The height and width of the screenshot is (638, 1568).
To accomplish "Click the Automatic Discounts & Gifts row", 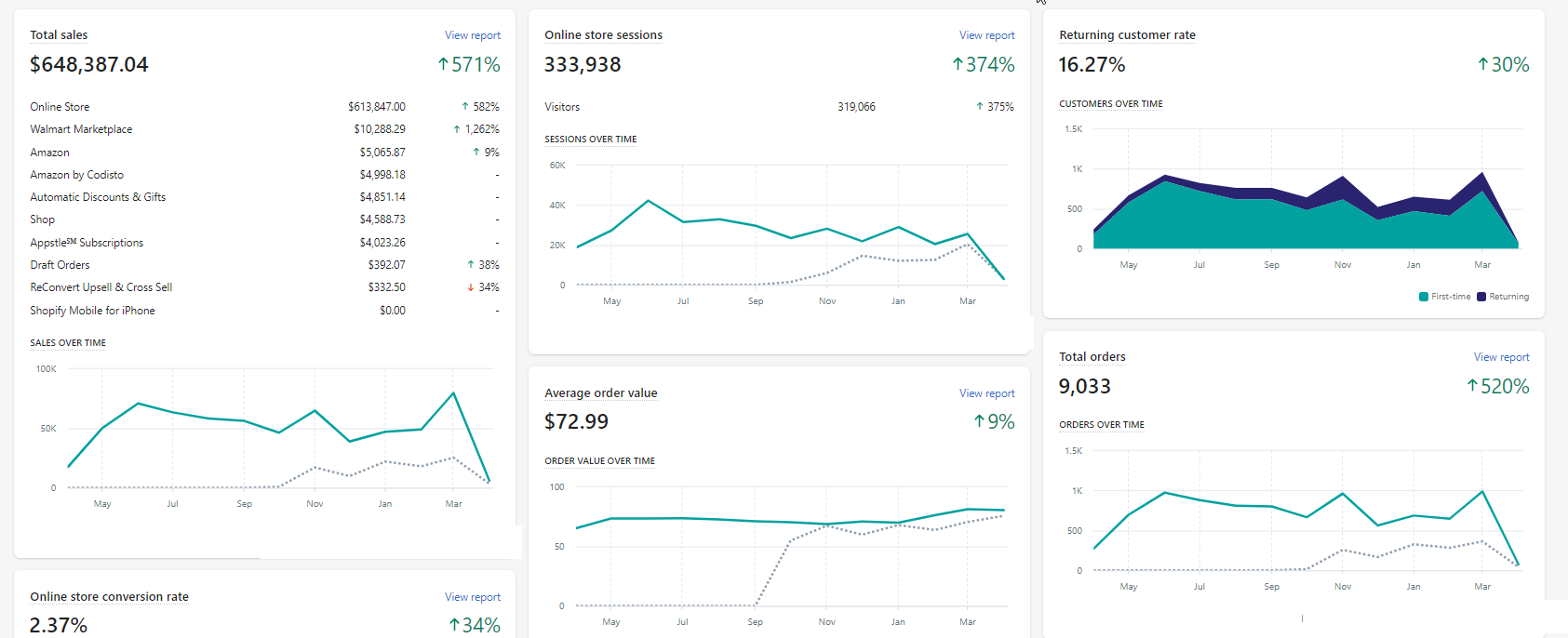I will tap(264, 197).
